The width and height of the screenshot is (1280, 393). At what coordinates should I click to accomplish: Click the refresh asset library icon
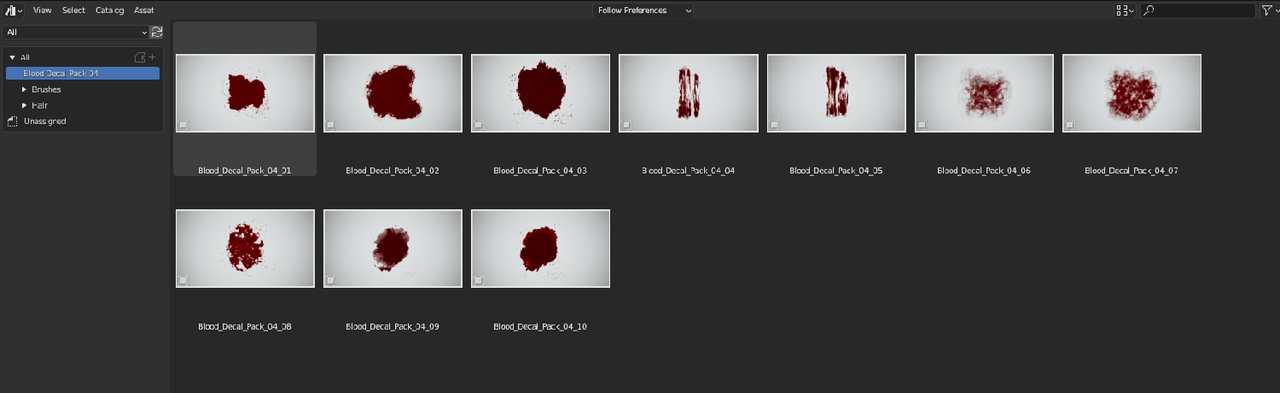pyautogui.click(x=157, y=32)
